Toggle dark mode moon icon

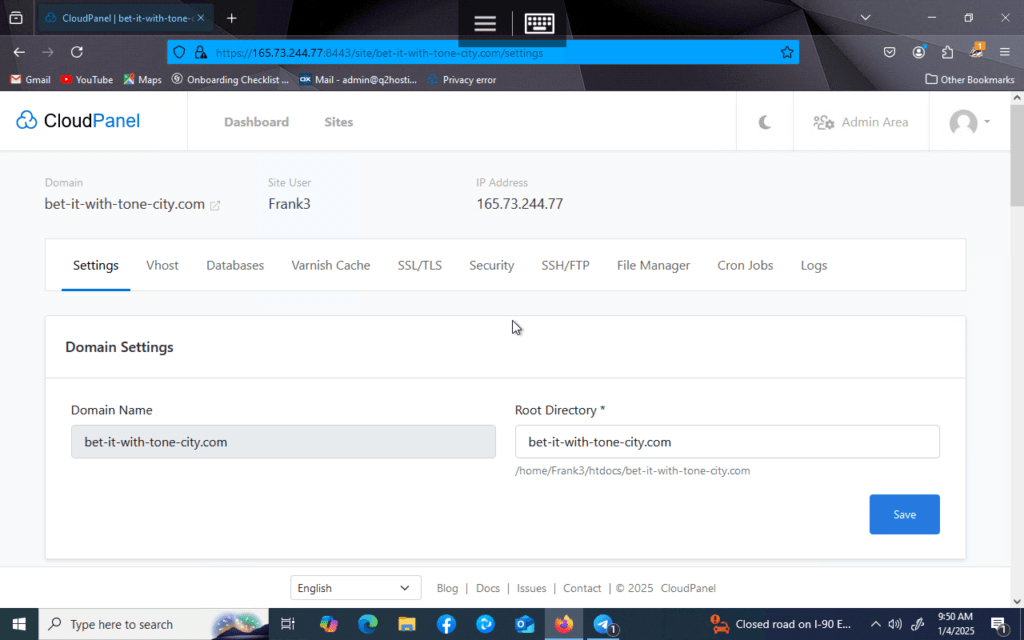[764, 122]
